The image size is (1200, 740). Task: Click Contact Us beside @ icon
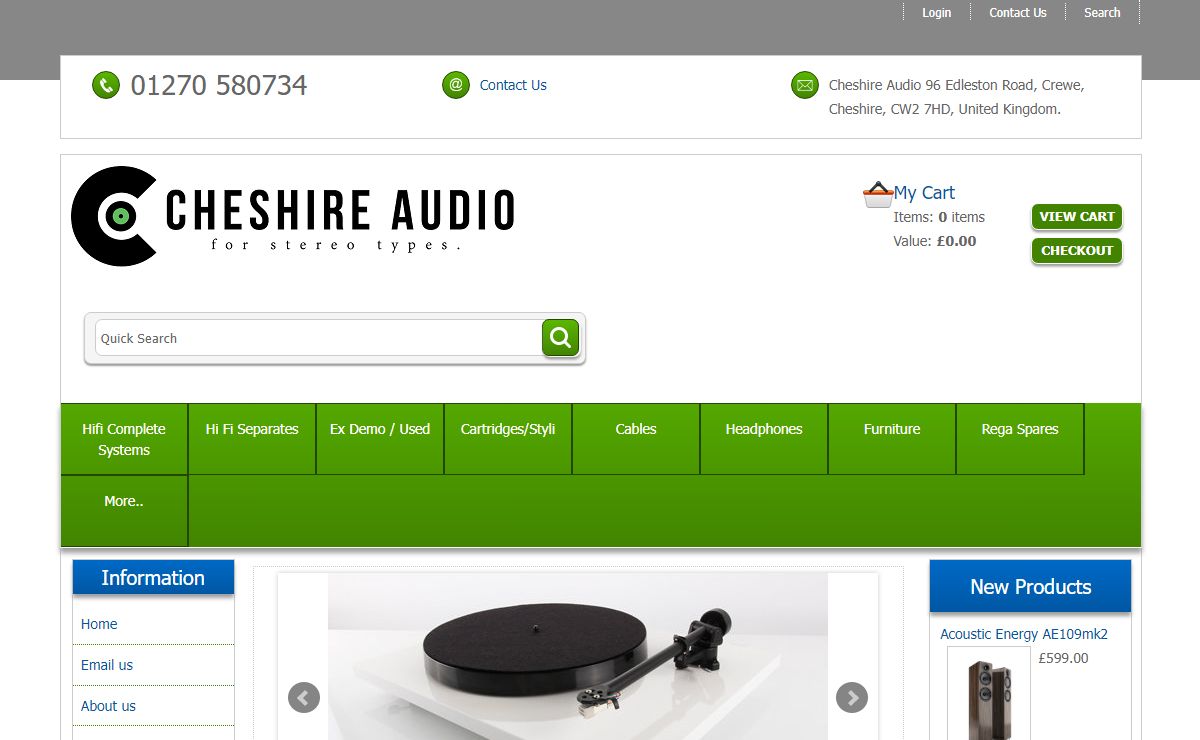pos(513,85)
